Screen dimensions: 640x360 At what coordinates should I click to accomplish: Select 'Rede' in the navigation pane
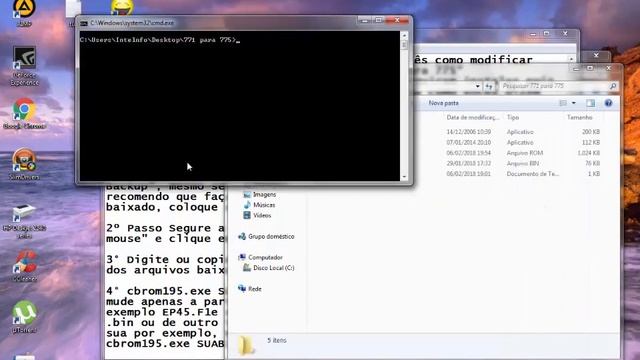tap(249, 289)
